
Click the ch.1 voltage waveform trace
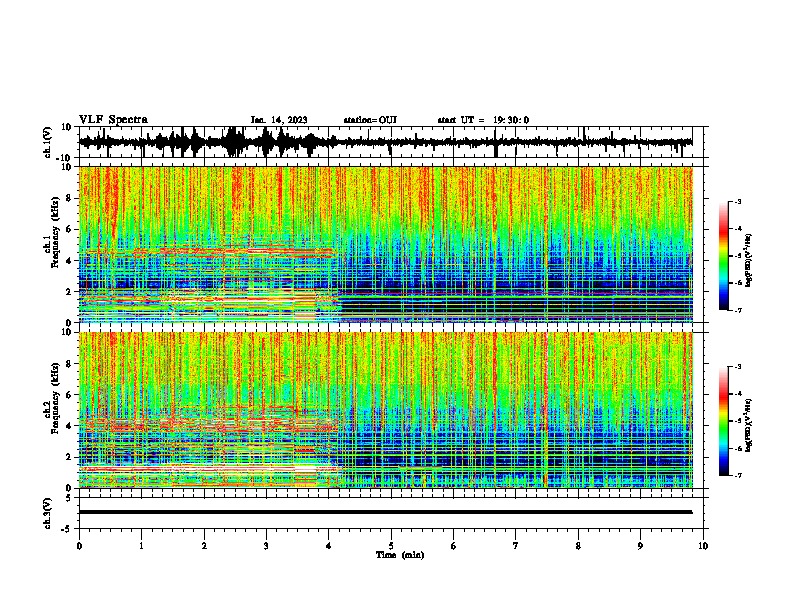click(x=385, y=142)
